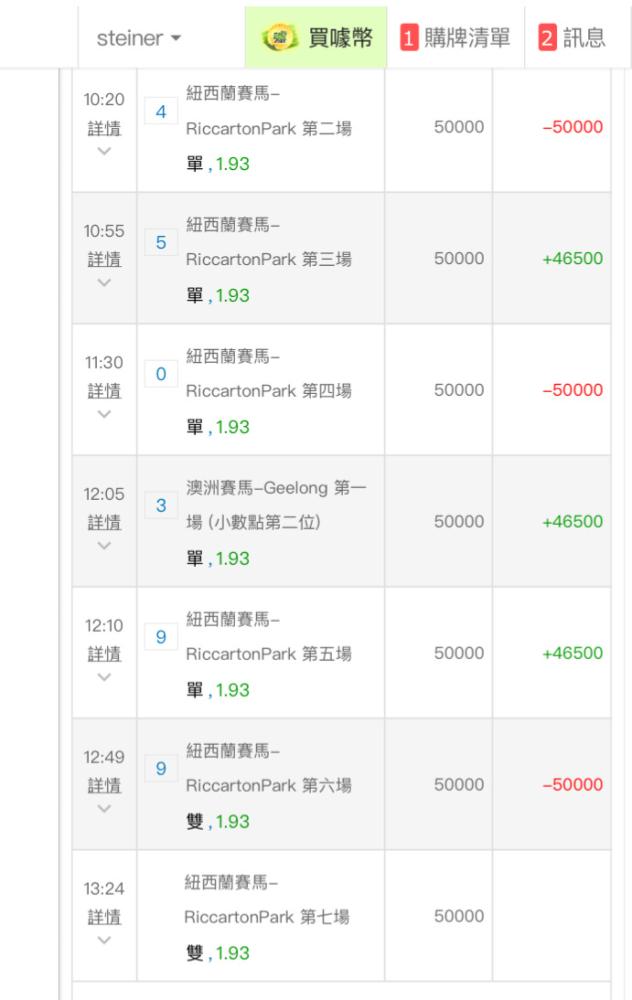Click the red badge showing 2

point(547,38)
